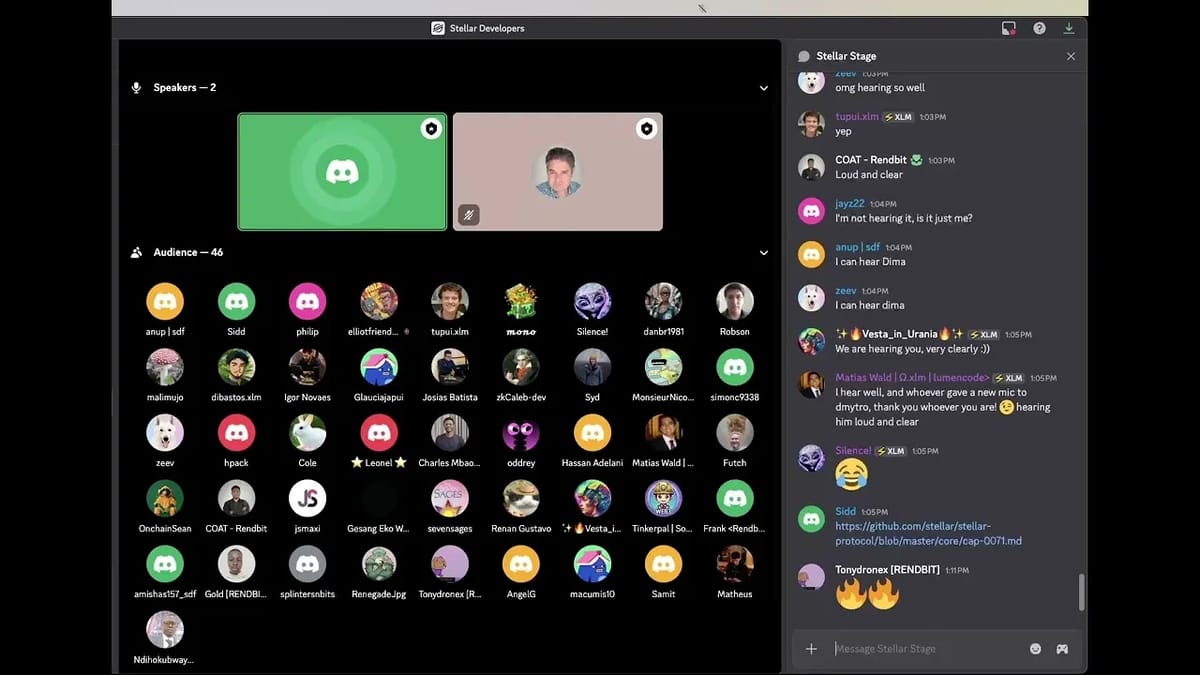Open oddrey audience avatar
Viewport: 1200px width, 675px height.
point(521,433)
